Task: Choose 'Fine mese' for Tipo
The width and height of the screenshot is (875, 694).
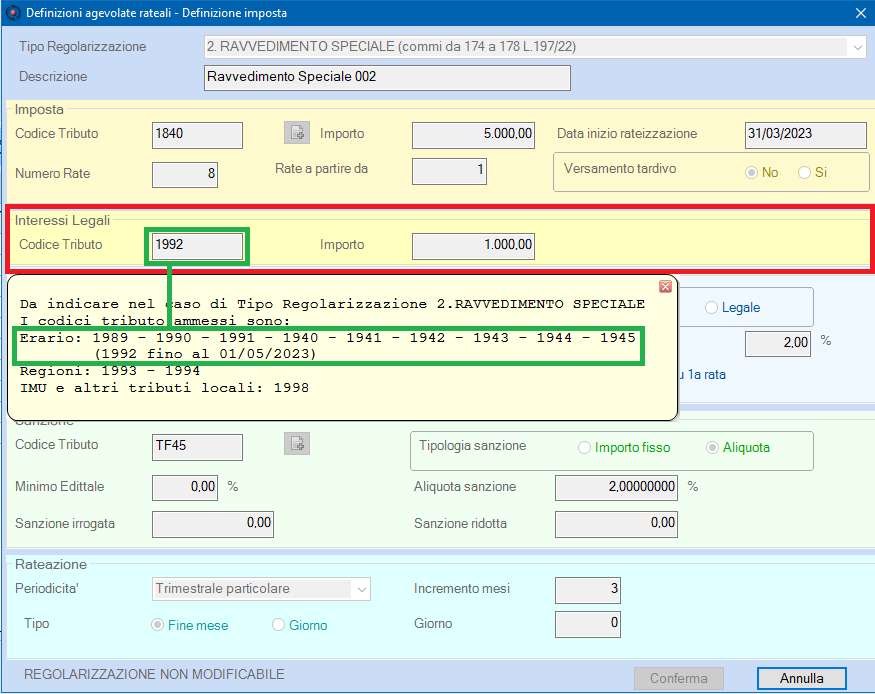Action: (x=157, y=625)
